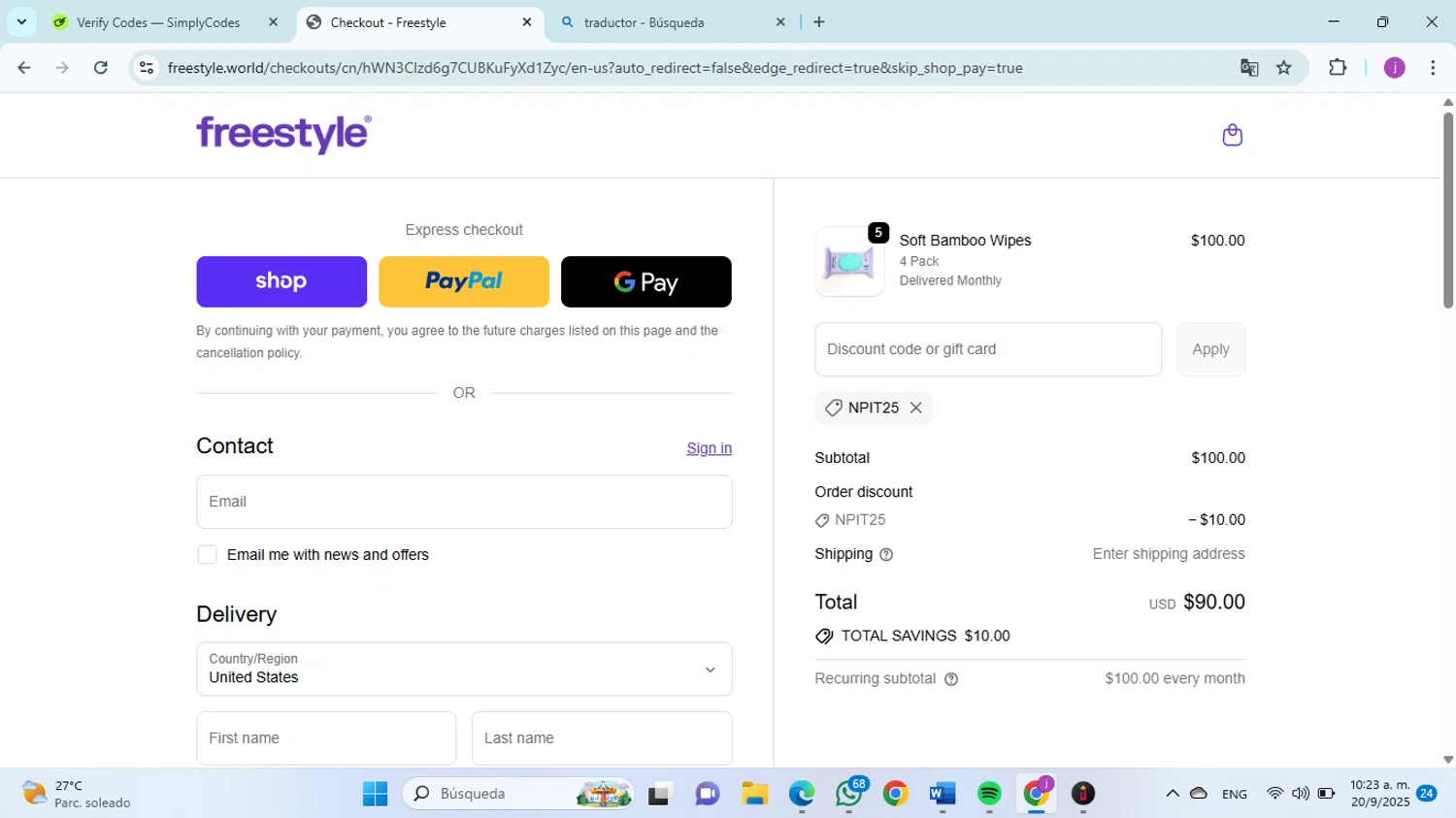Bookmark this page with the star icon

1284,68
